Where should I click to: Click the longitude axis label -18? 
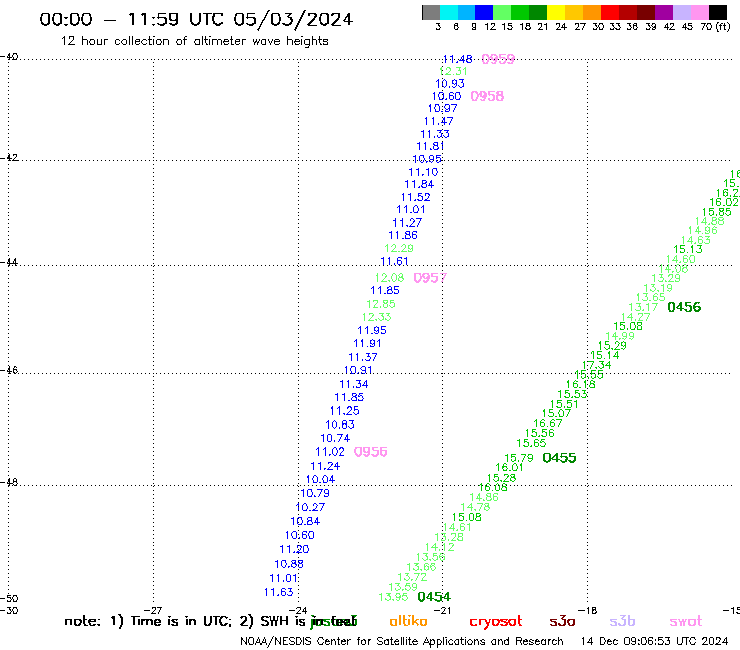[588, 610]
